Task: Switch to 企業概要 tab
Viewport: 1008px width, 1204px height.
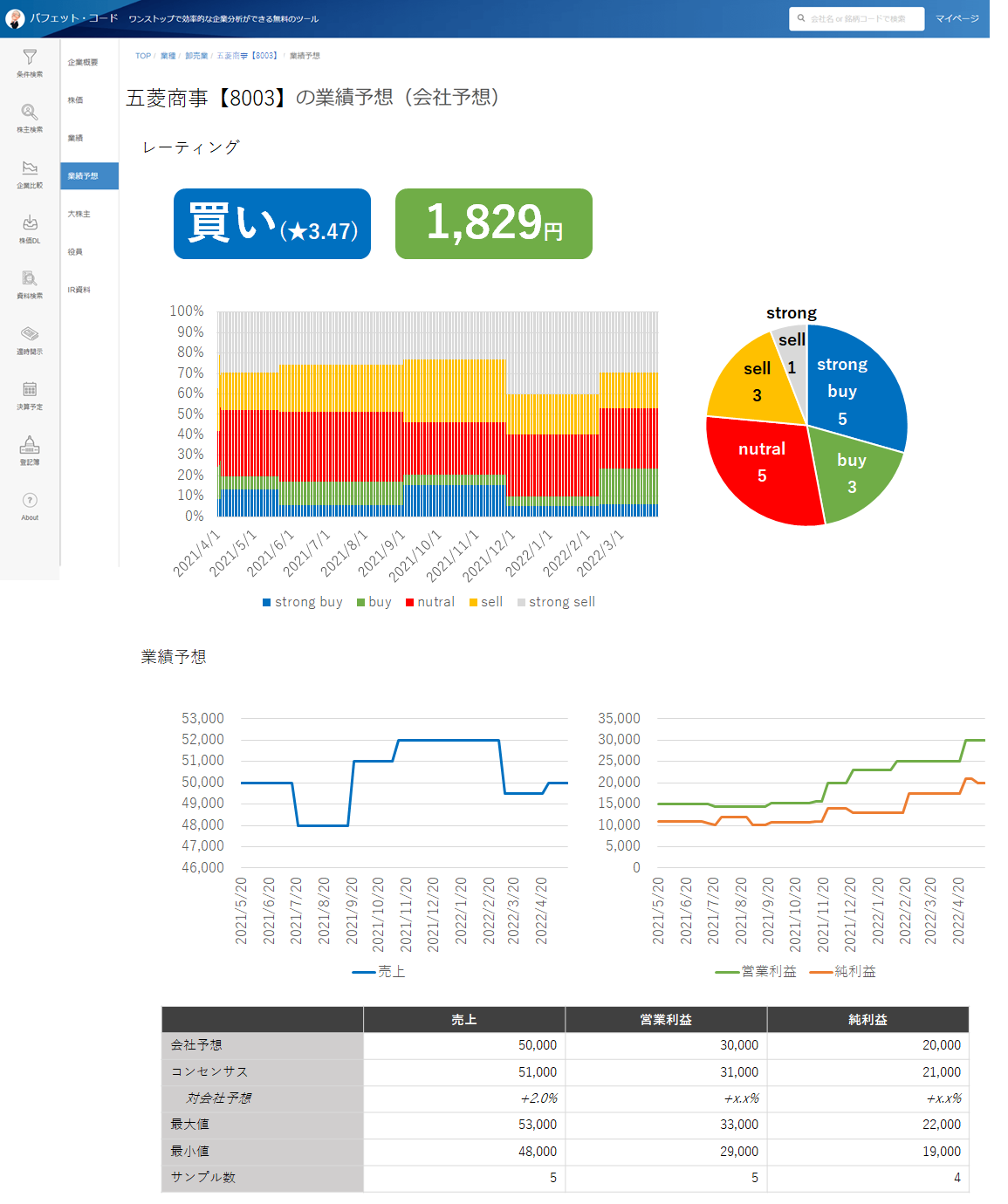Action: [83, 63]
